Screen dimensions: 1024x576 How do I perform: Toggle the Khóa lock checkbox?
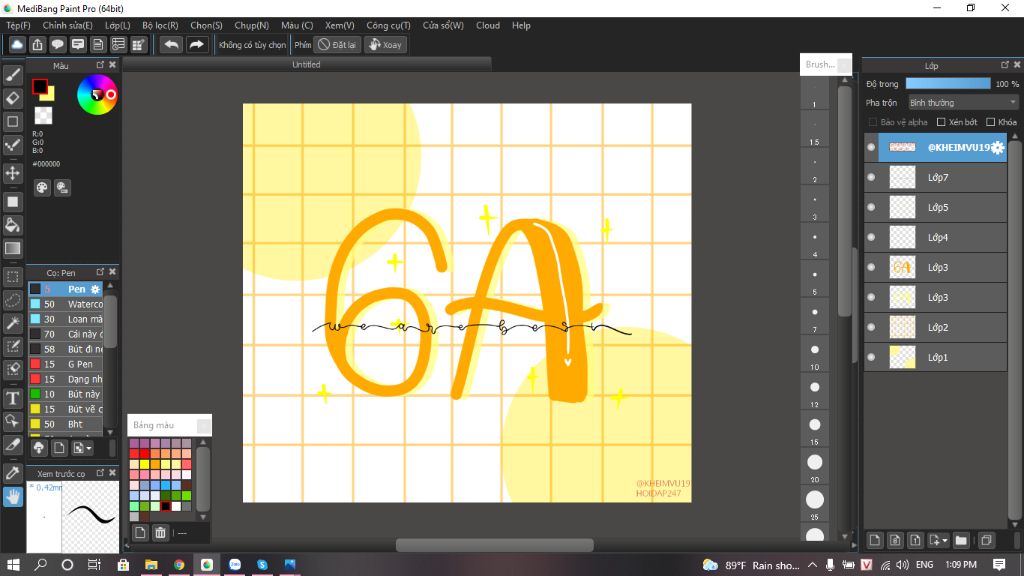click(x=990, y=122)
